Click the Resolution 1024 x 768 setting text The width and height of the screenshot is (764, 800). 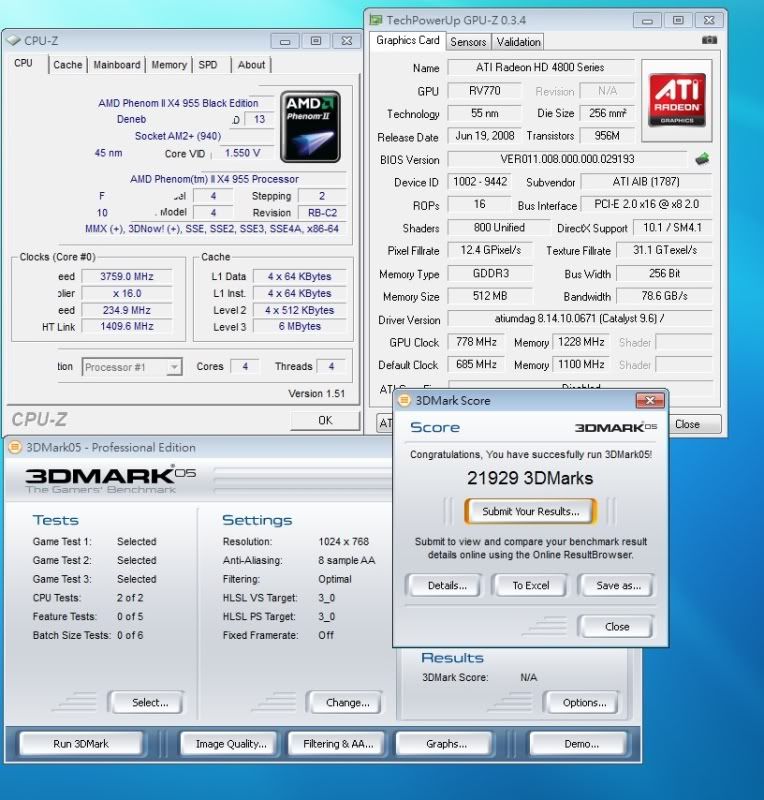pos(343,541)
